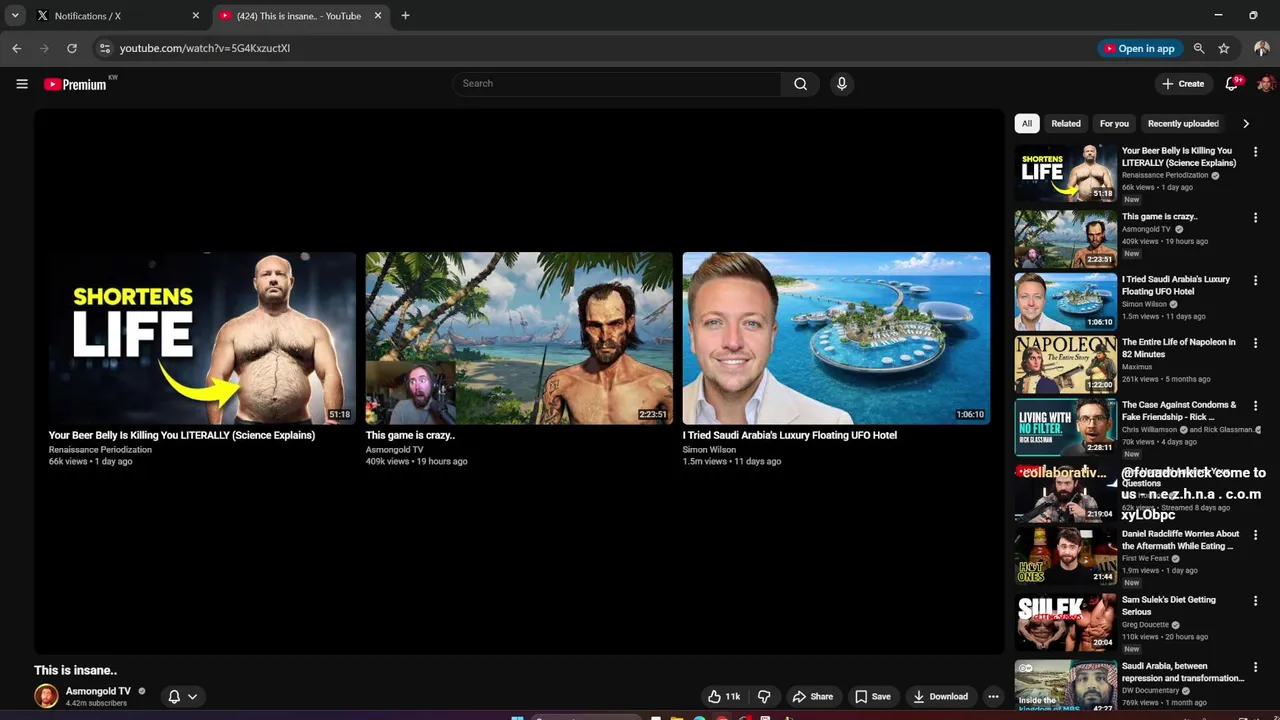Open options for Daniel Radcliffe sidebar video
Screen dimensions: 1280x720
tap(1255, 535)
